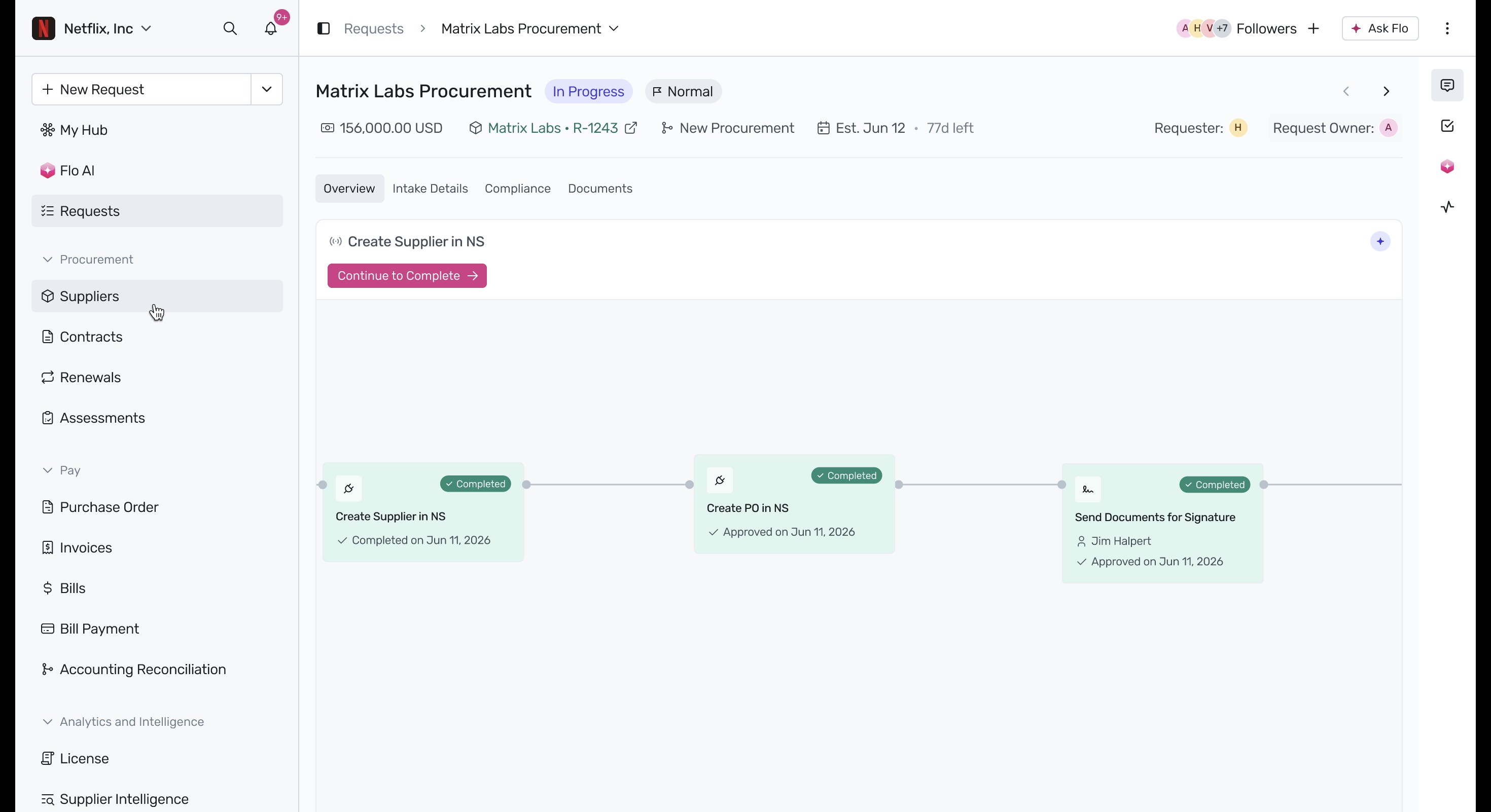Open the Matrix Labs Procurement breadcrumb dropdown

pos(614,28)
